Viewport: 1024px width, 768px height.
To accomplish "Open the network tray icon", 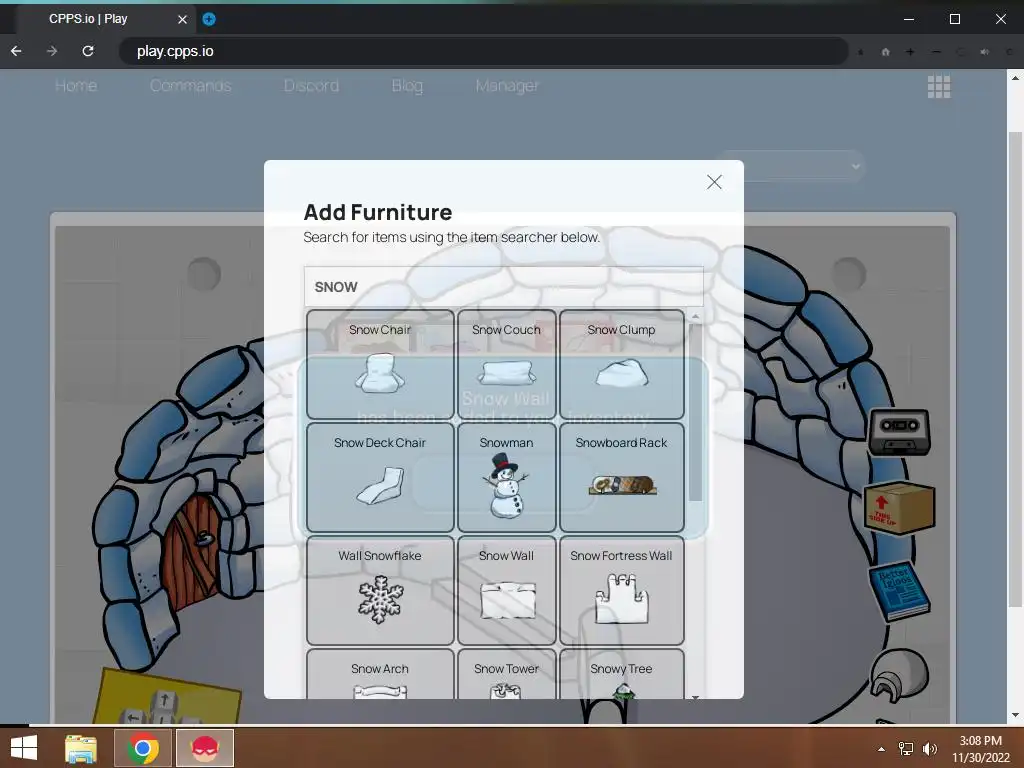I will (906, 749).
